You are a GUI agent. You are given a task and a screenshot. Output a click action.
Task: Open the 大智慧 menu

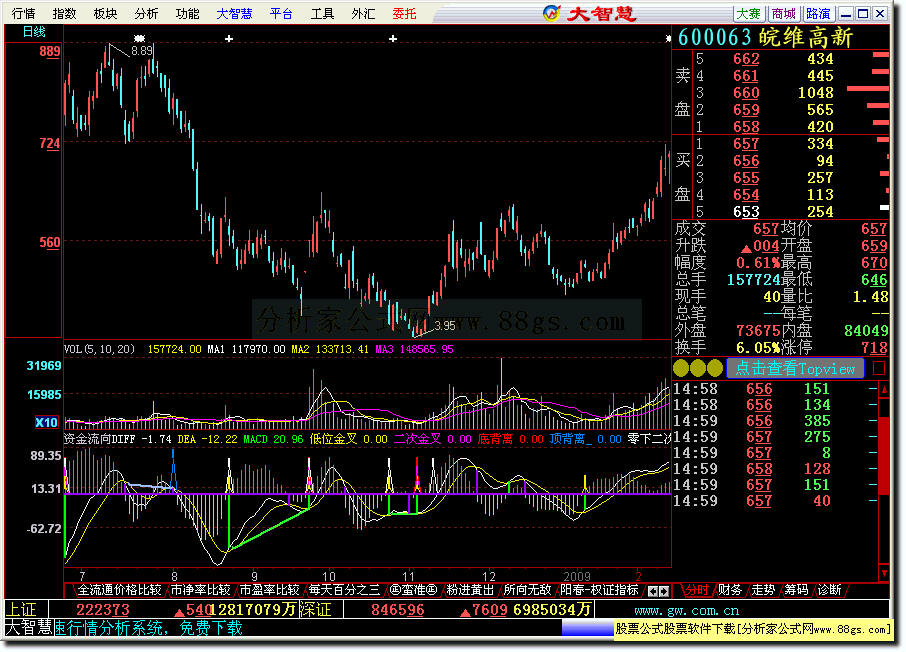tap(234, 13)
